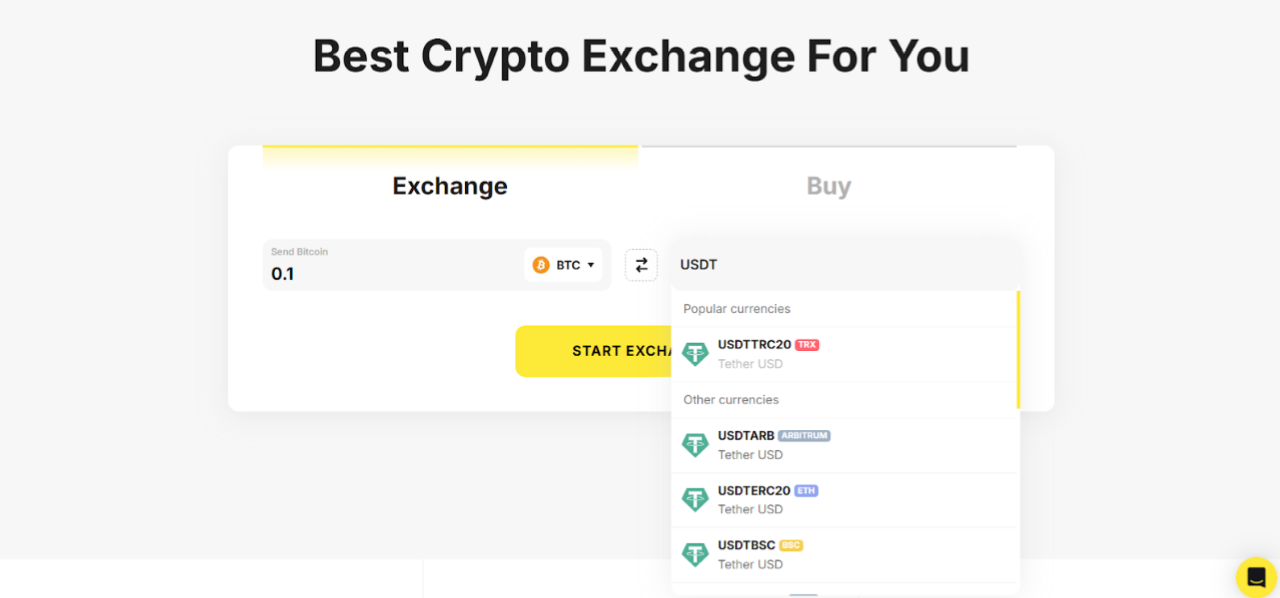Screen dimensions: 1280x598
Task: Expand the BTC currency dropdown arrow
Action: [x=591, y=265]
